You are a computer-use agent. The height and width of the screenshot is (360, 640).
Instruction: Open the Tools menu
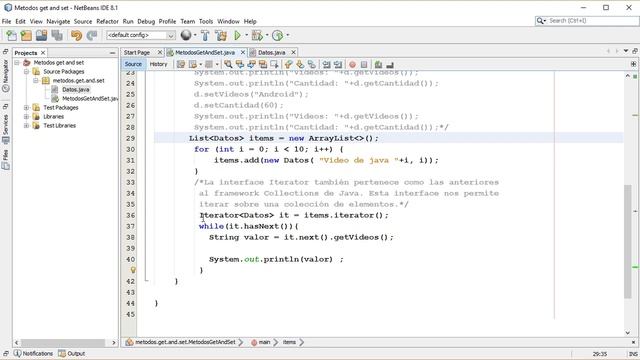coord(206,21)
